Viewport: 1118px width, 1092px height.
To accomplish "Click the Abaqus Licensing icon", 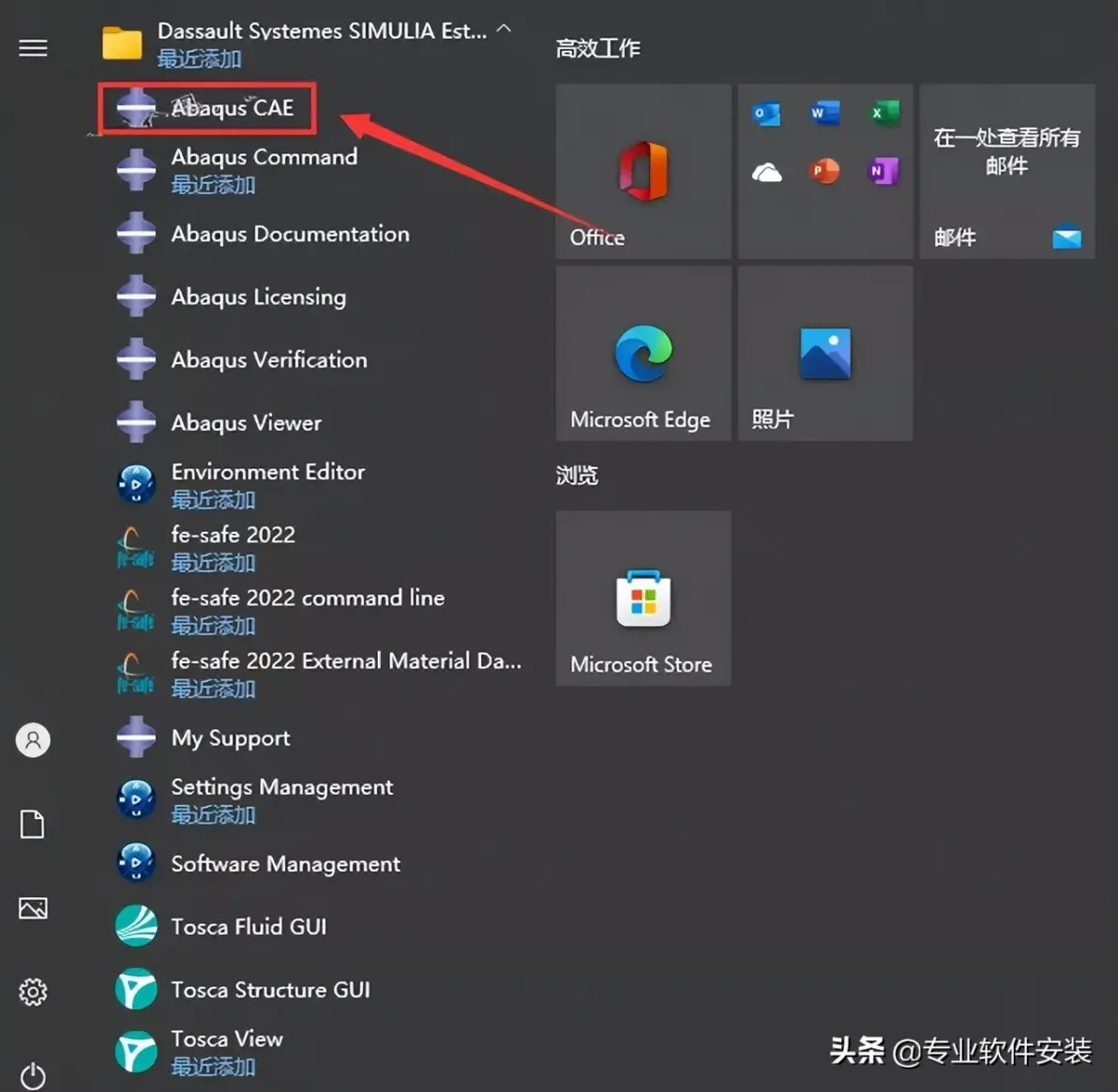I will (x=136, y=296).
